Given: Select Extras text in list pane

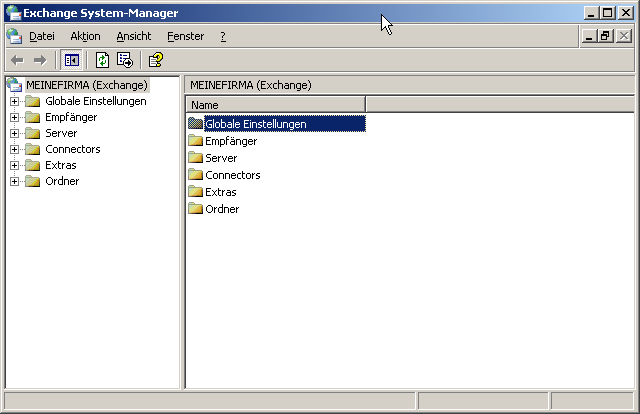Looking at the screenshot, I should pos(221,192).
